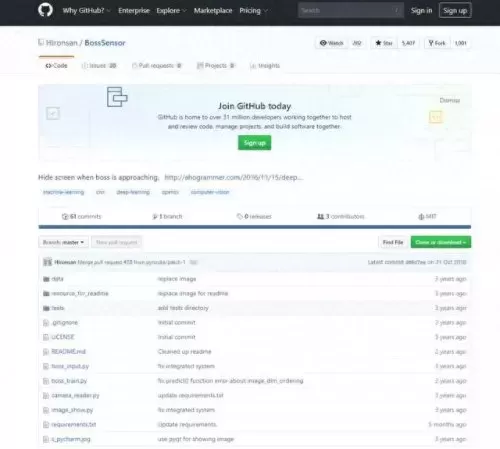Screen dimensions: 500x449
Task: Switch to the Issues tab
Action: tap(99, 66)
